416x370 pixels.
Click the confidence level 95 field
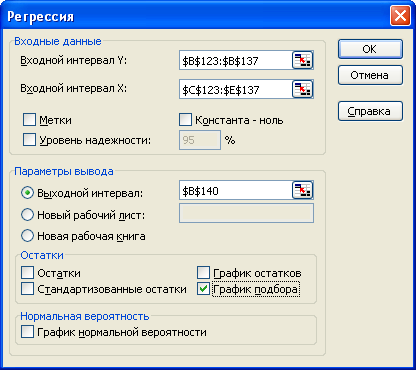[200, 140]
